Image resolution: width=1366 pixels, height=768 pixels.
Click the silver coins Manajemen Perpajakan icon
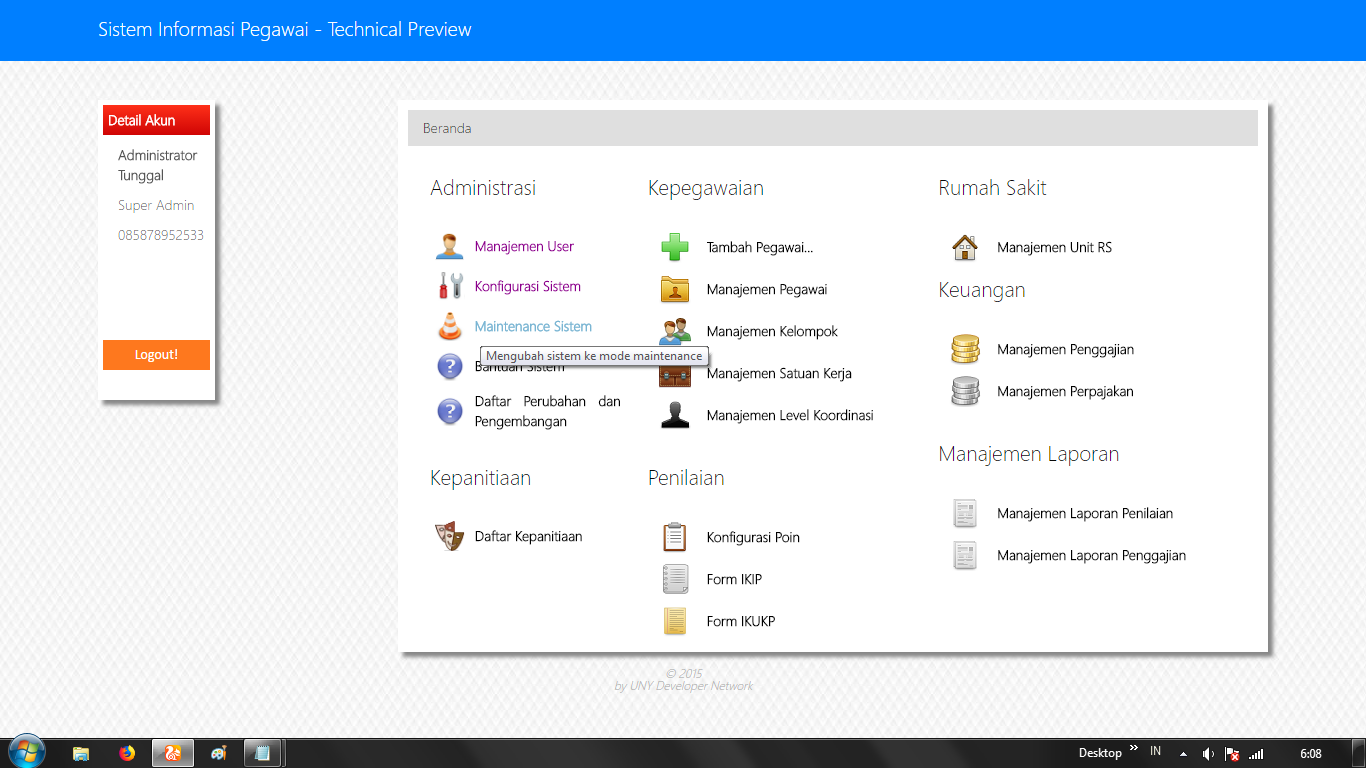pyautogui.click(x=965, y=391)
